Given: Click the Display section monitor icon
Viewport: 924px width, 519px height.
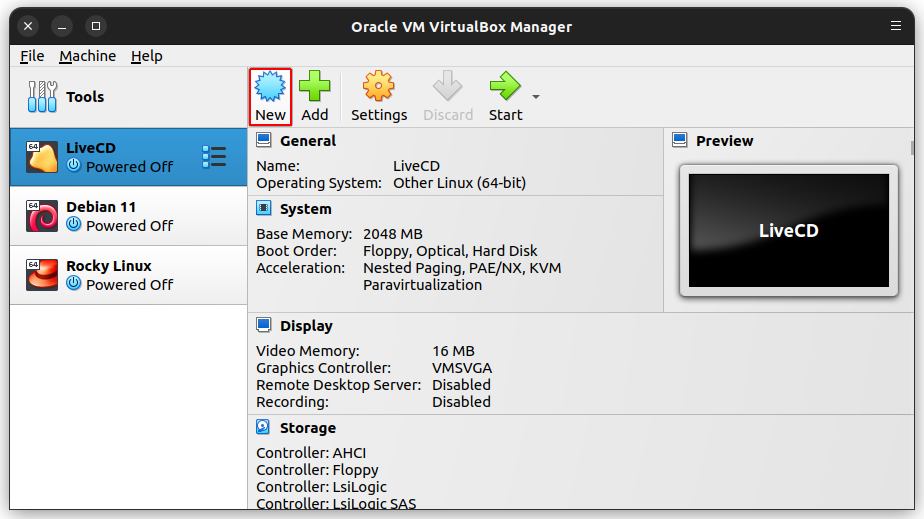Looking at the screenshot, I should [x=263, y=325].
